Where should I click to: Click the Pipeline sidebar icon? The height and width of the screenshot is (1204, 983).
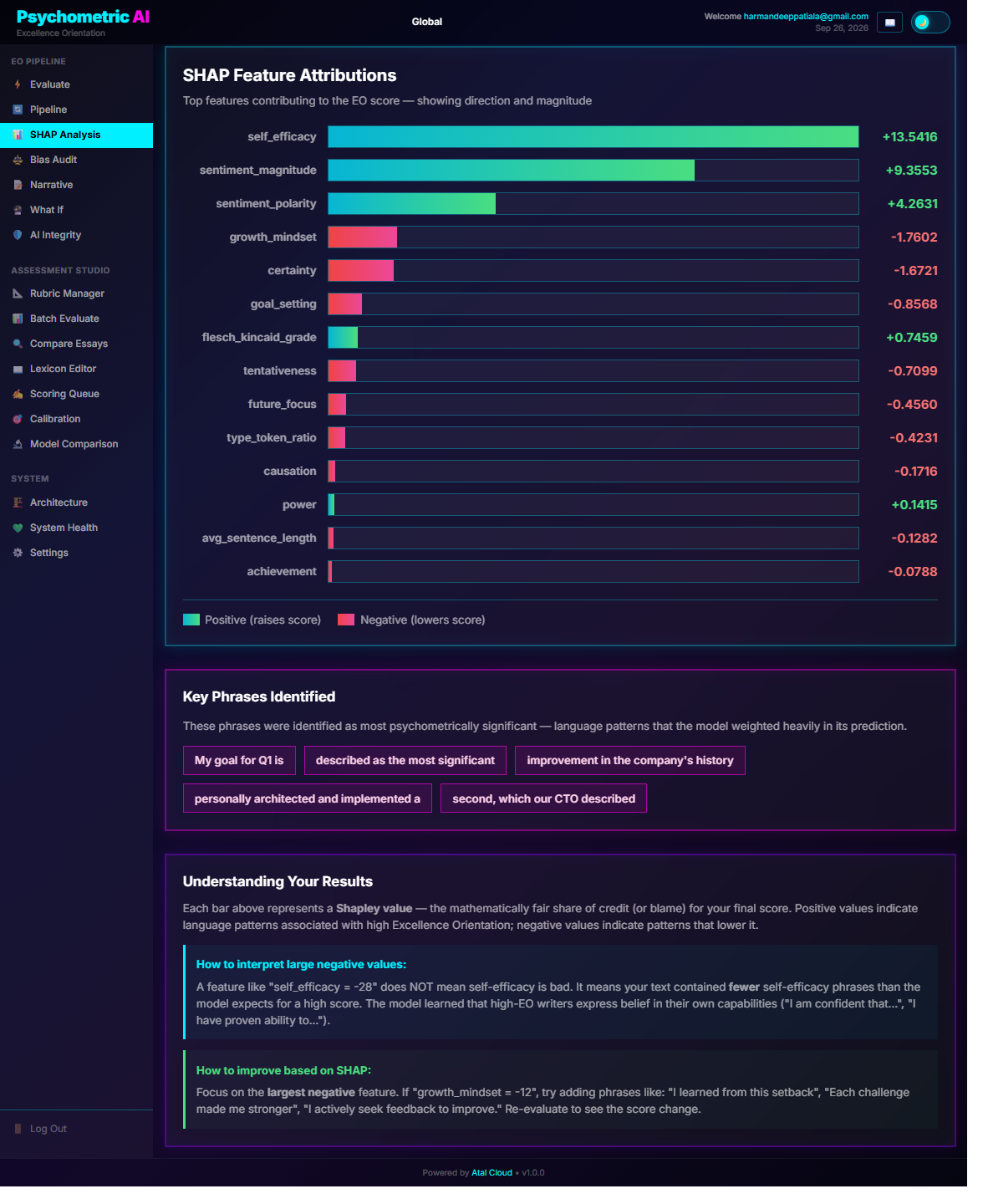coord(18,110)
